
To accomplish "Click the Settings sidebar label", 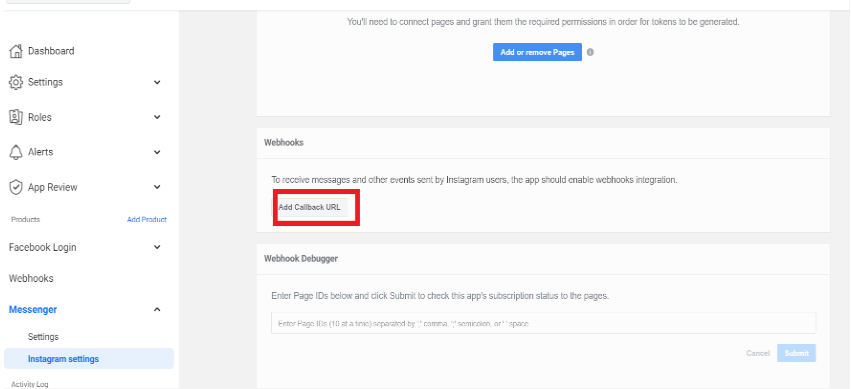I will tap(46, 82).
